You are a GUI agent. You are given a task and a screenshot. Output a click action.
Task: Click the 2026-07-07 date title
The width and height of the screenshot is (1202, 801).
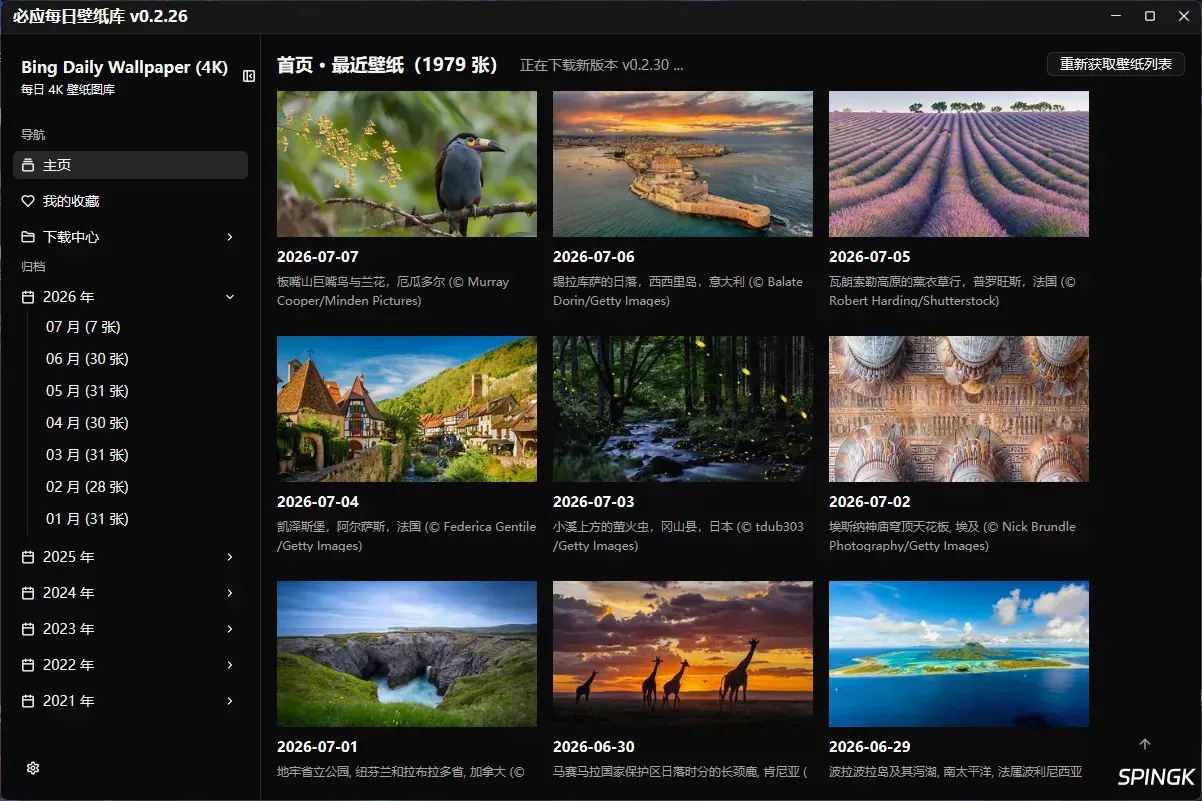pos(318,257)
